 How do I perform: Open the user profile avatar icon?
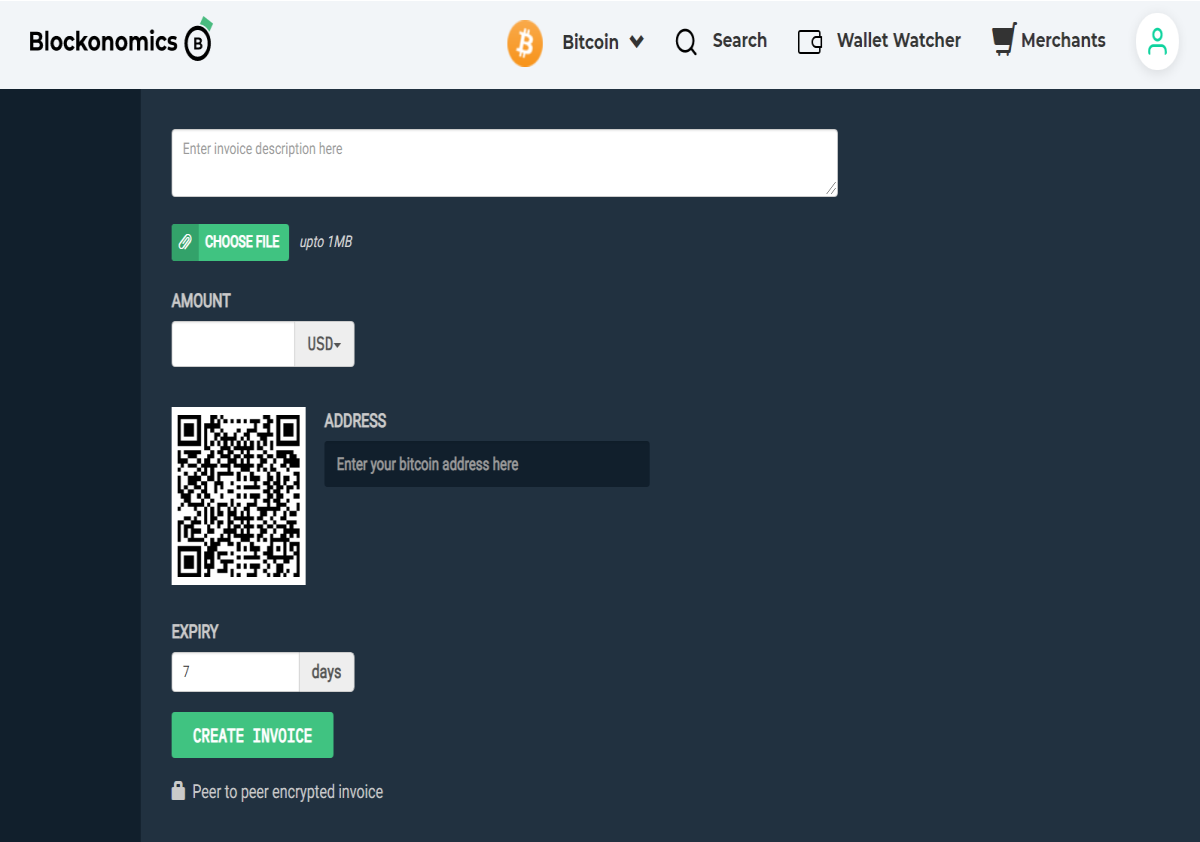point(1157,41)
